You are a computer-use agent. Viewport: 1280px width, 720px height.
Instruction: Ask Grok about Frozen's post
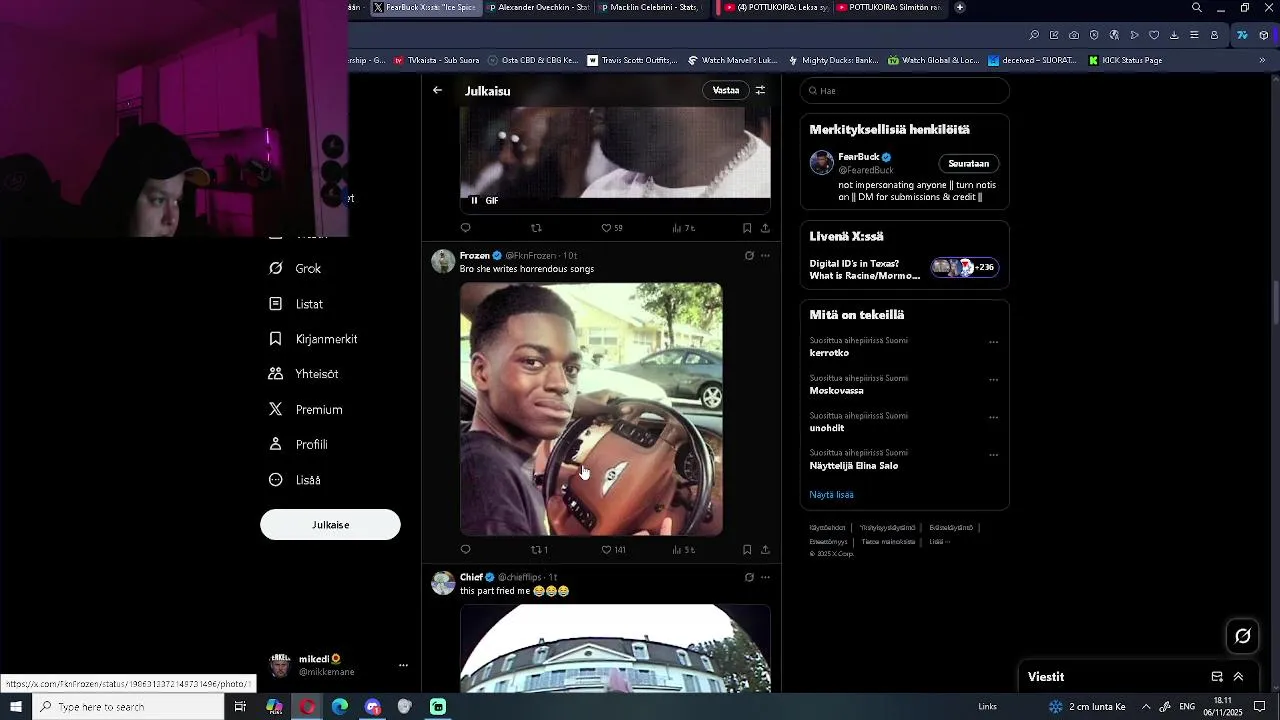click(749, 256)
